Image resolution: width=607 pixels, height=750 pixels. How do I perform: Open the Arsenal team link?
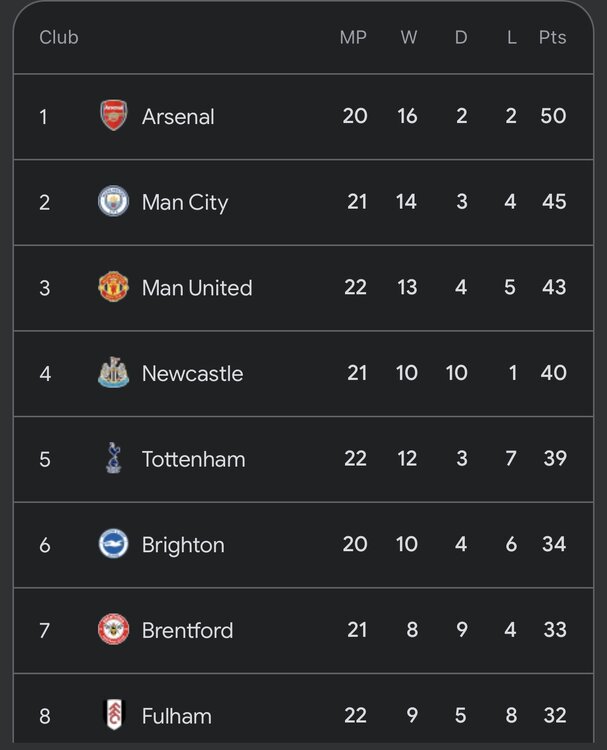click(178, 116)
